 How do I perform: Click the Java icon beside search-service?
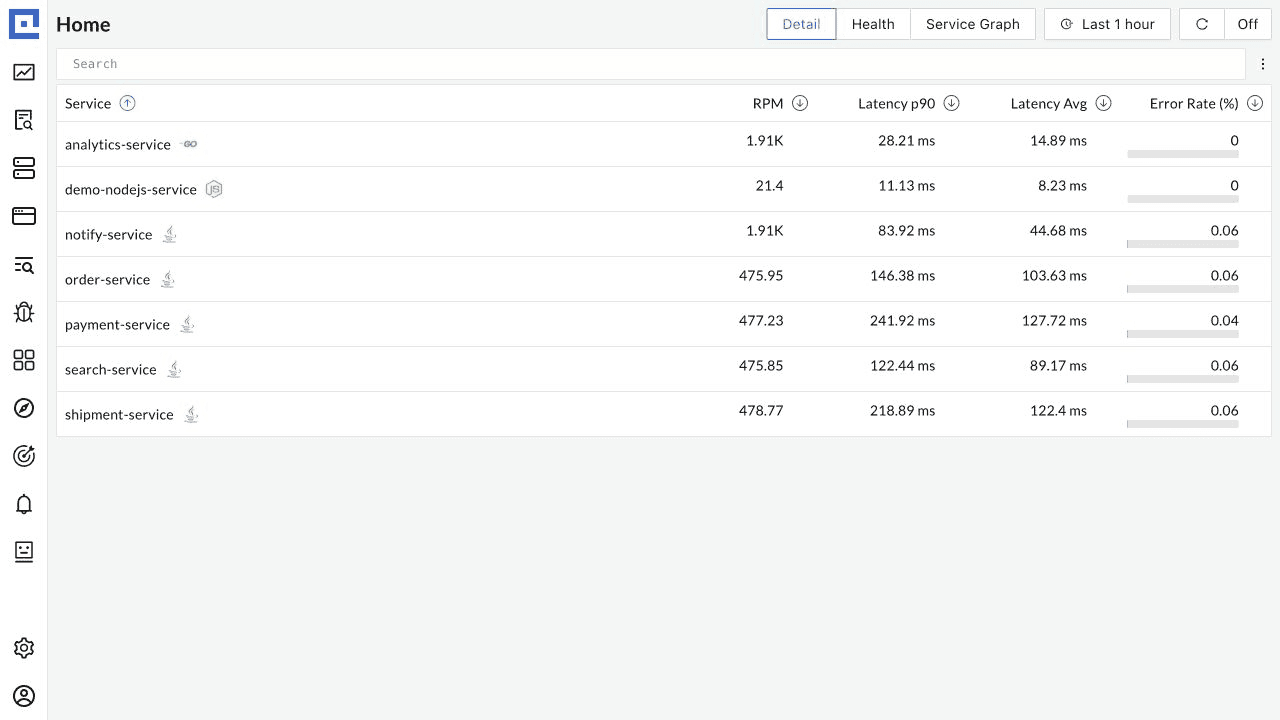coord(174,369)
